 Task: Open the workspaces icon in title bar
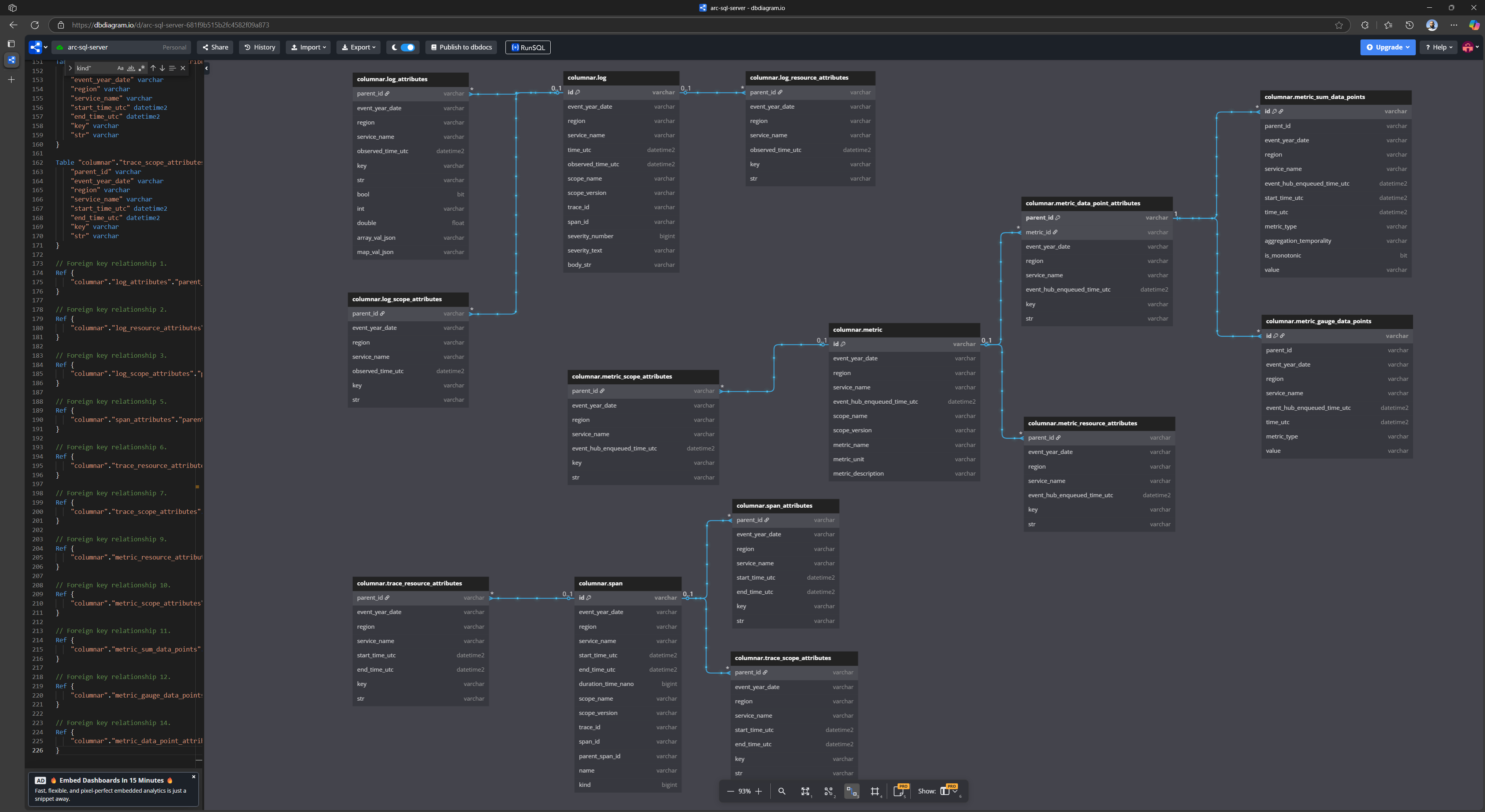tap(12, 8)
